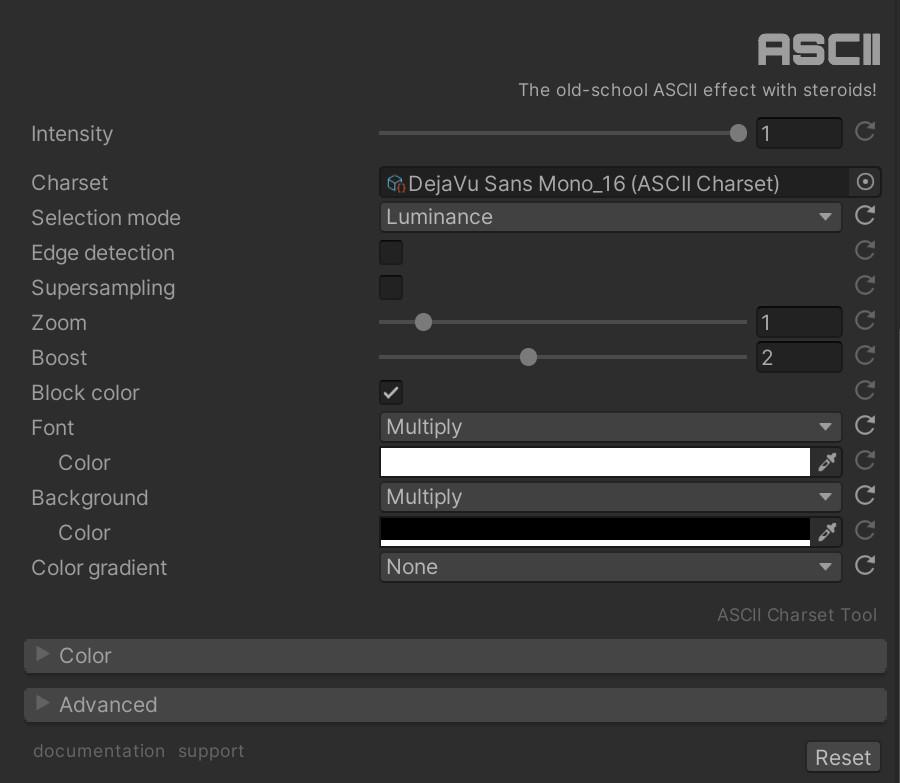900x783 pixels.
Task: Open the Charset object picker
Action: (865, 182)
